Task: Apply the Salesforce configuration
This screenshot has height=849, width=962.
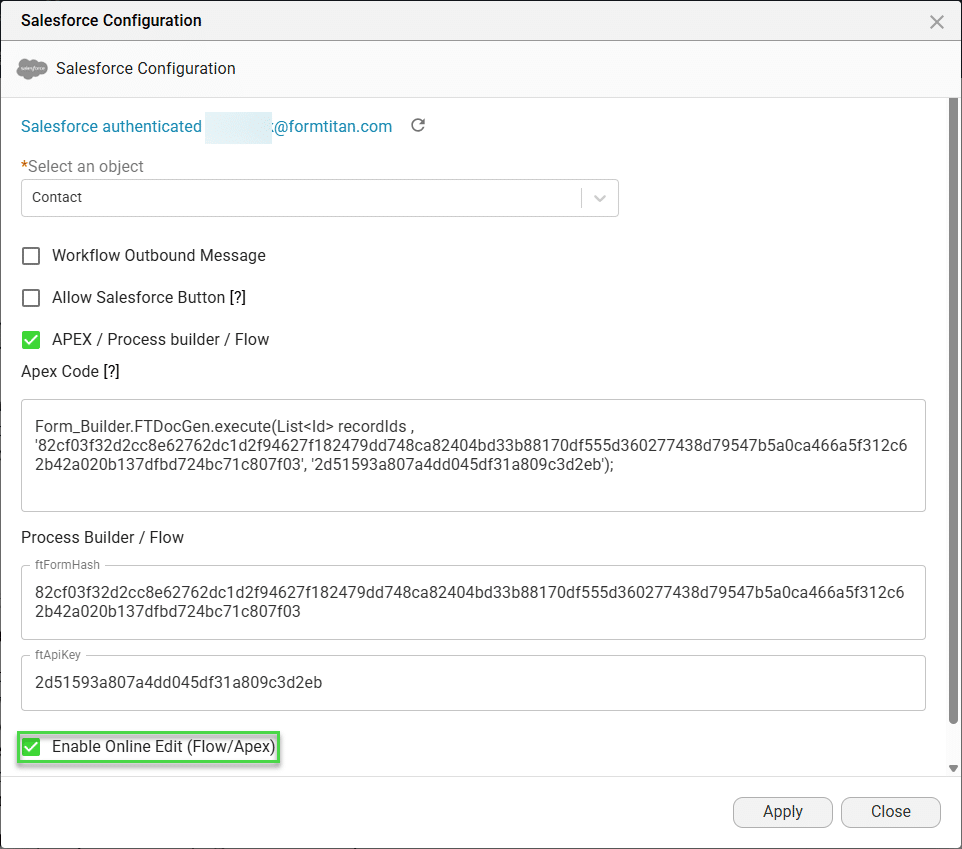Action: click(x=783, y=812)
